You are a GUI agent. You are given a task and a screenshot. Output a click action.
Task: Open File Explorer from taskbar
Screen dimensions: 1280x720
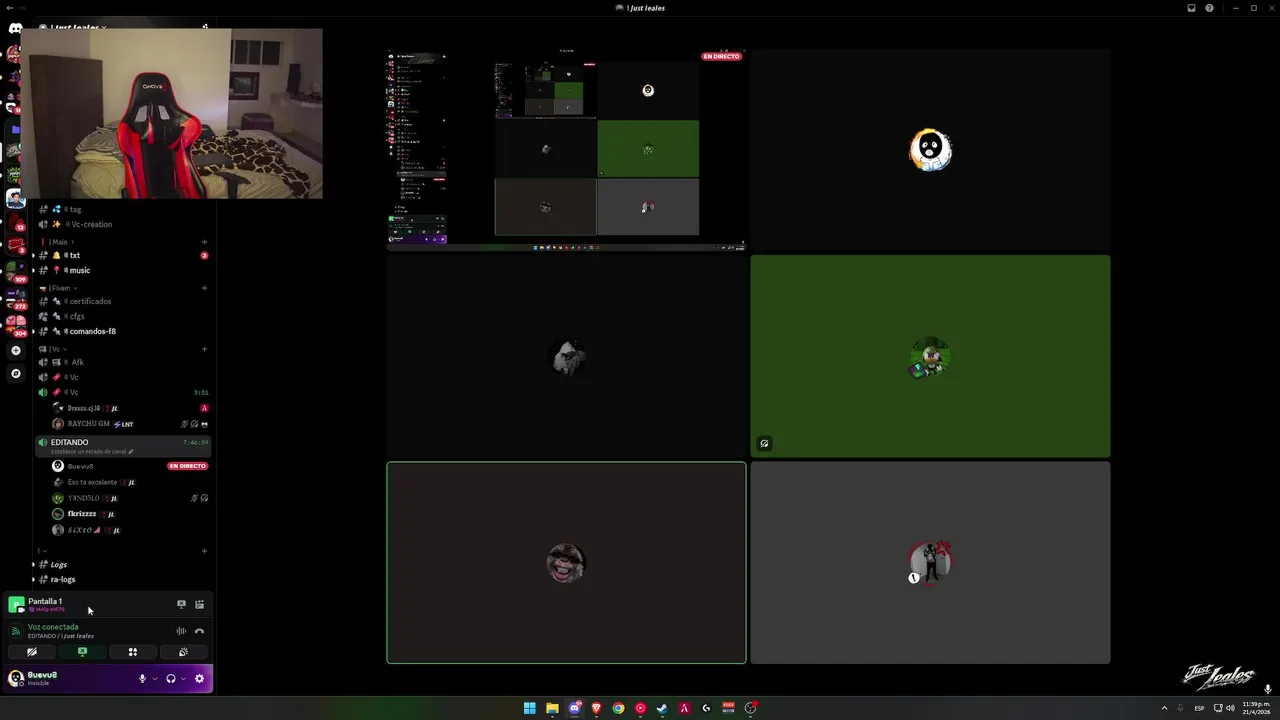pyautogui.click(x=552, y=708)
